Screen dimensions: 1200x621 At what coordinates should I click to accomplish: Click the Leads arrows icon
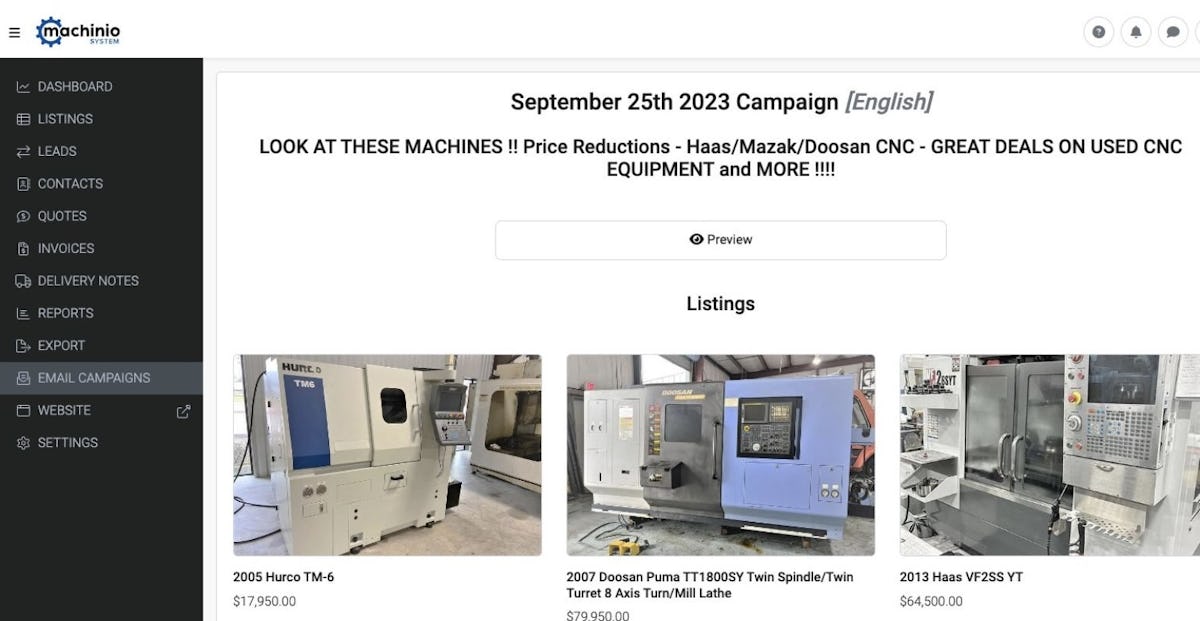coord(23,152)
